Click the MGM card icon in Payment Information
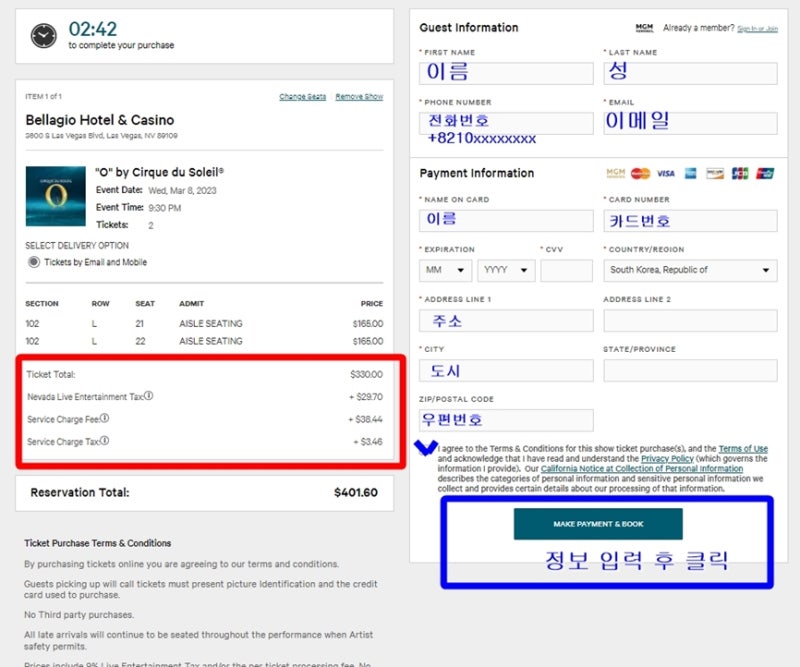This screenshot has width=800, height=667. tap(616, 174)
